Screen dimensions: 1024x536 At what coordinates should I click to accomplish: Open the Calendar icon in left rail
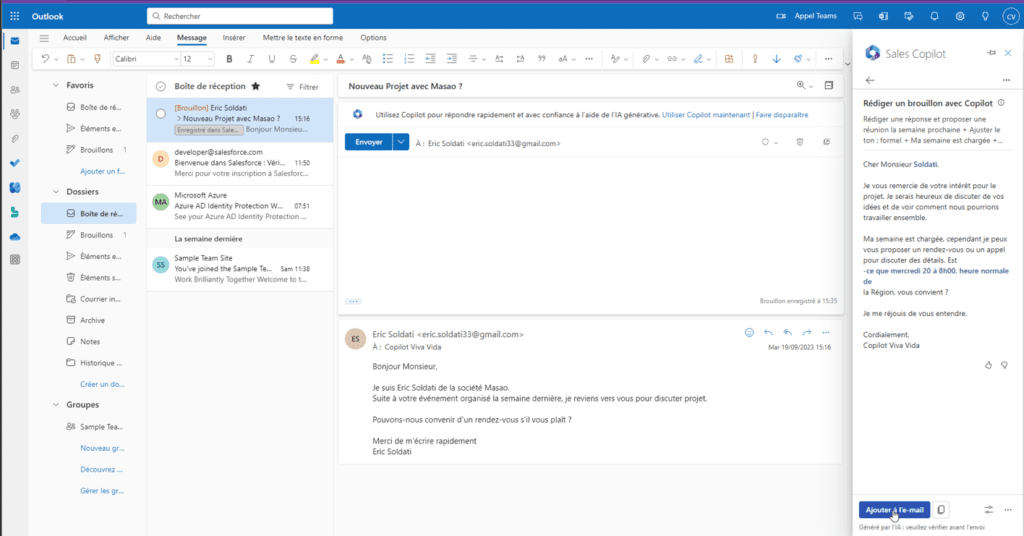tap(15, 65)
